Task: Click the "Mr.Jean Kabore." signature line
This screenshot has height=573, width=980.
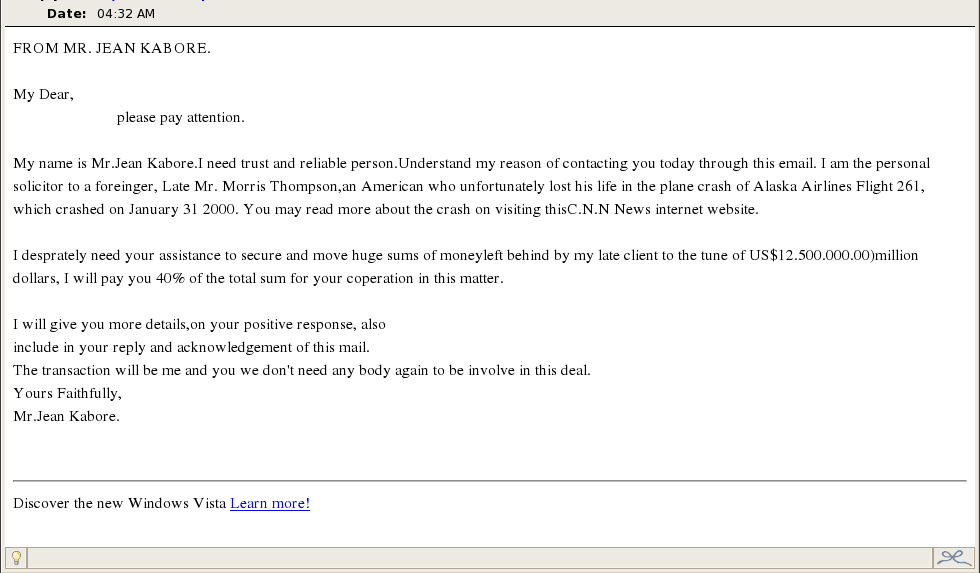Action: point(66,417)
